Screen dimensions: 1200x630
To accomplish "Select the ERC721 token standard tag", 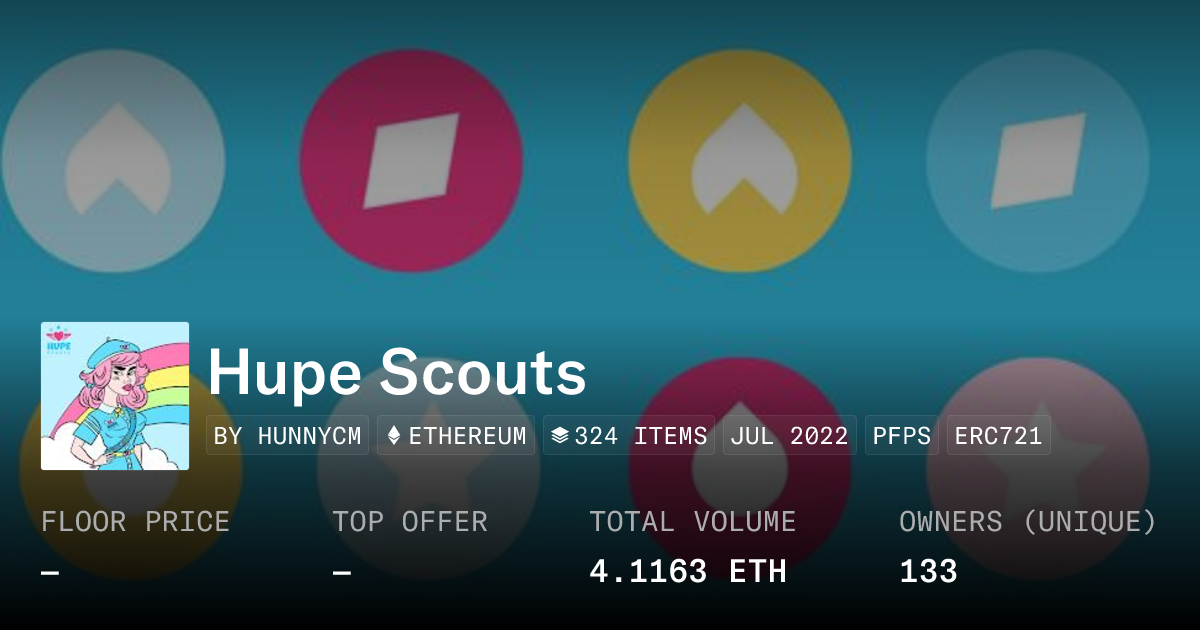I will (998, 436).
